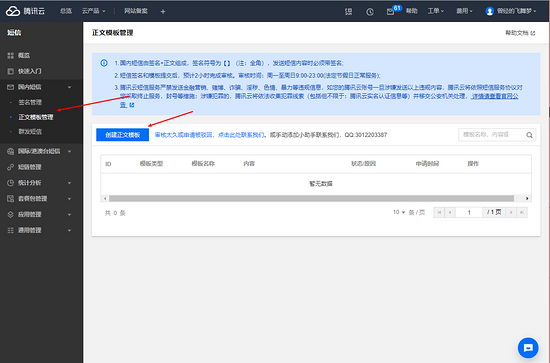
Task: Go to last page arrow in pagination
Action: click(522, 212)
